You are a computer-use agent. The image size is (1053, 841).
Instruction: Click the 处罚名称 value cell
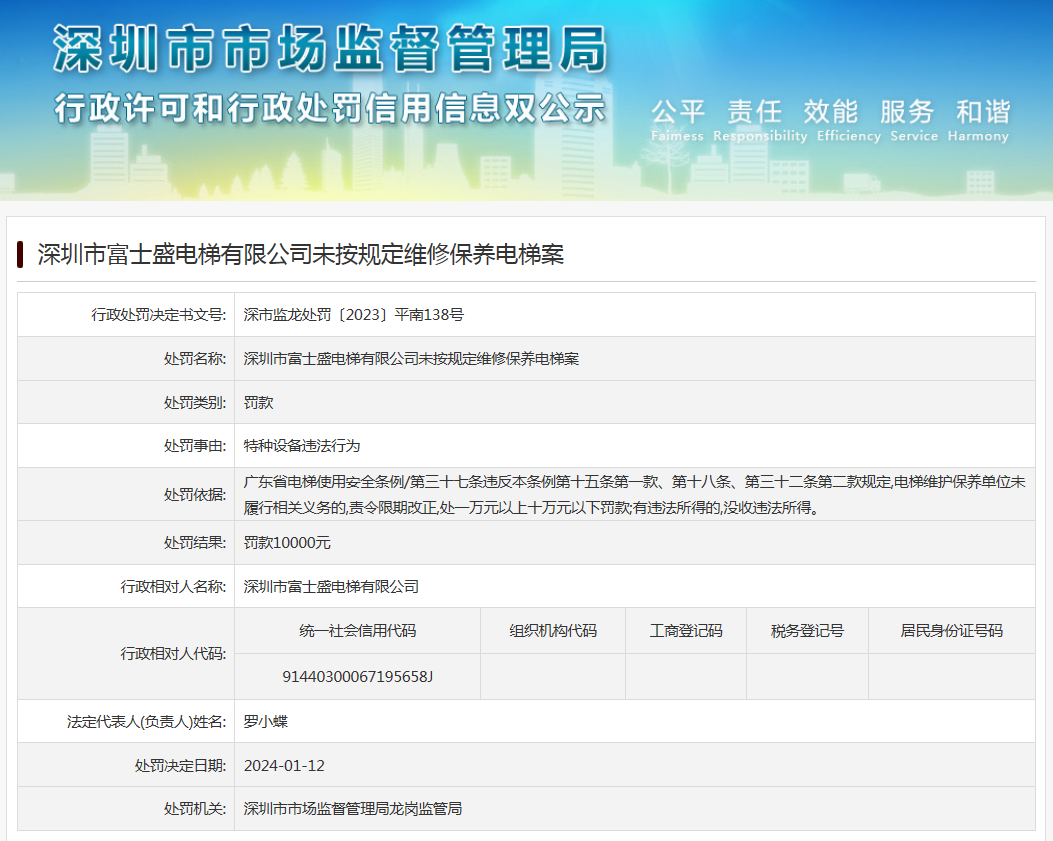tap(411, 359)
